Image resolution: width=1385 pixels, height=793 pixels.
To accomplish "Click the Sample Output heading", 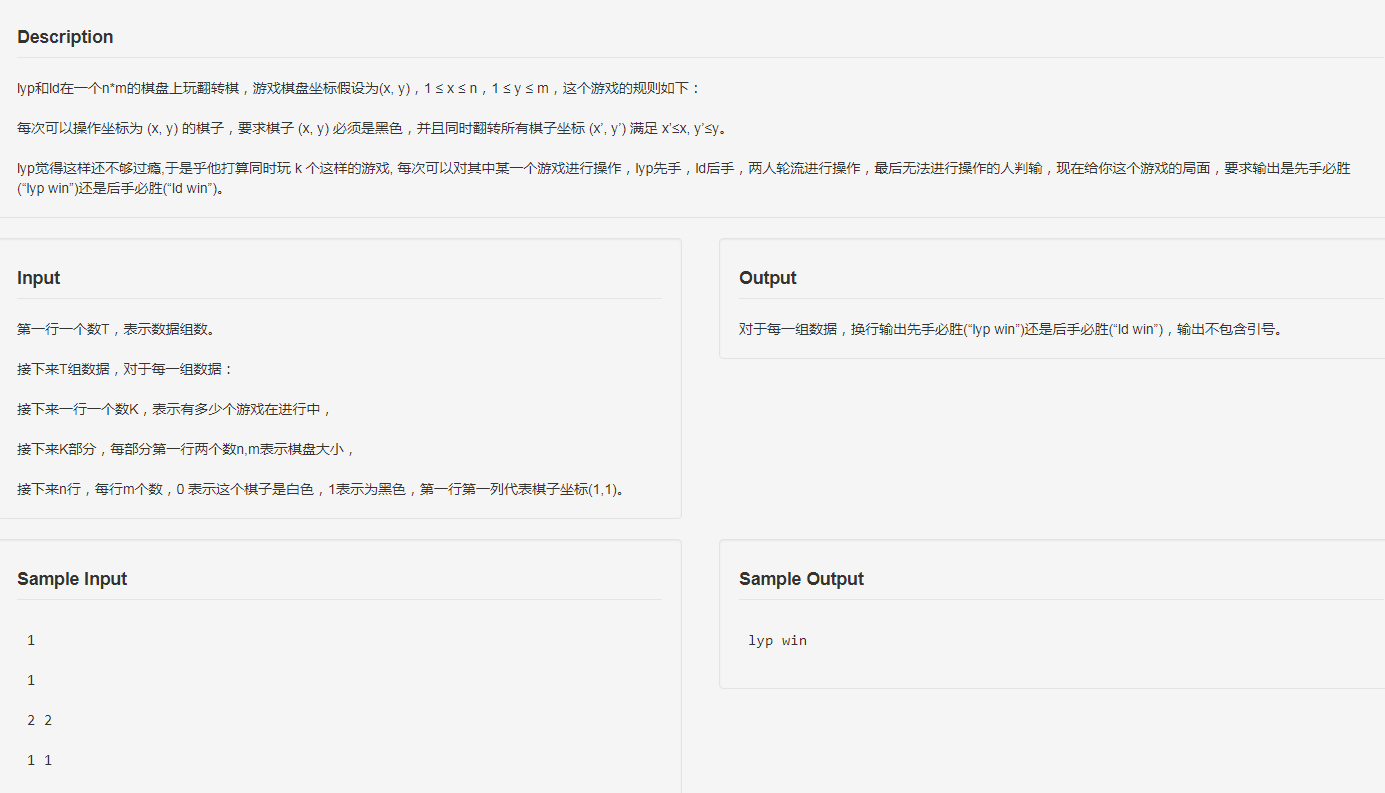I will point(801,578).
